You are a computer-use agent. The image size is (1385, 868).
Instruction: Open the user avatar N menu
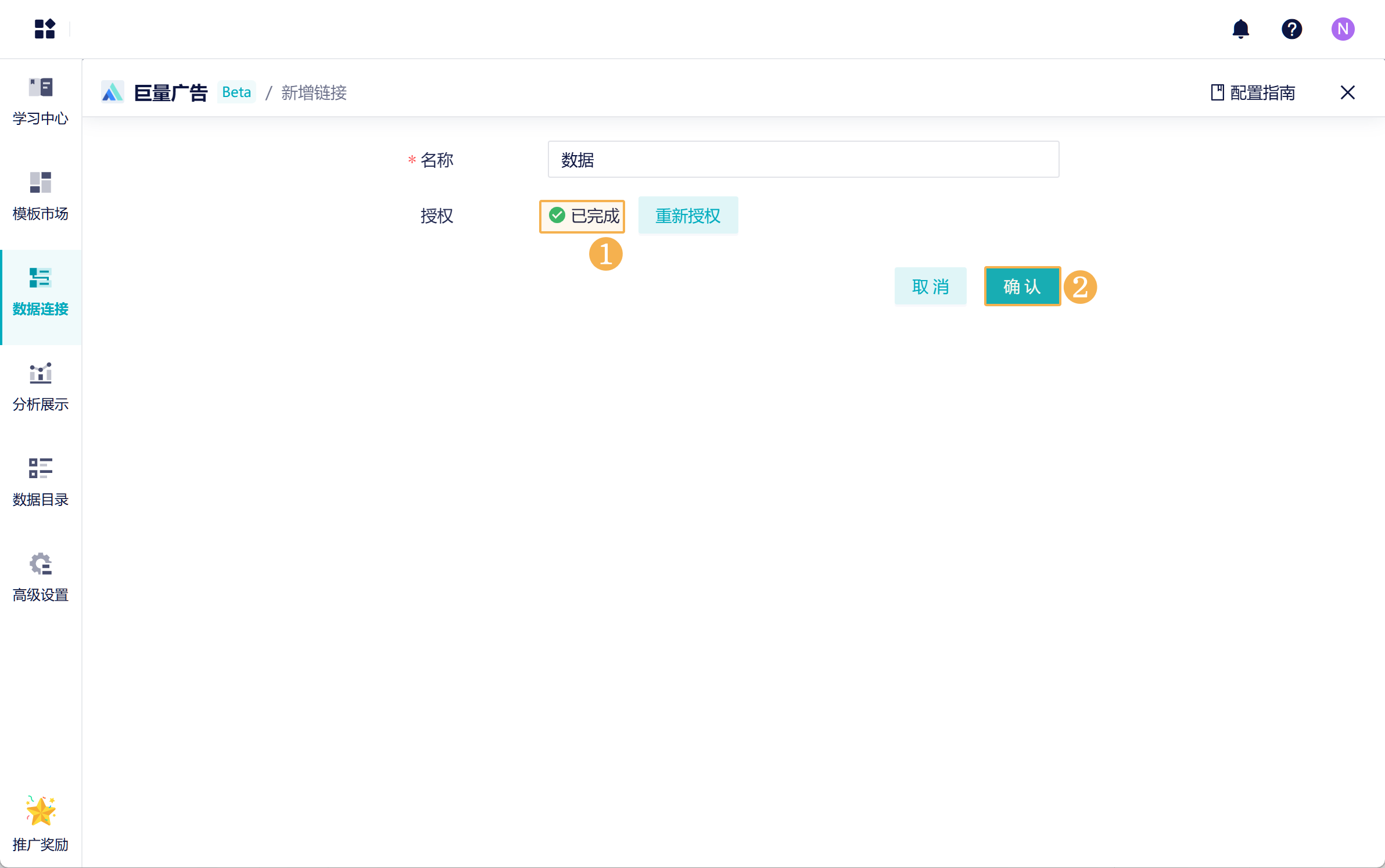tap(1343, 28)
